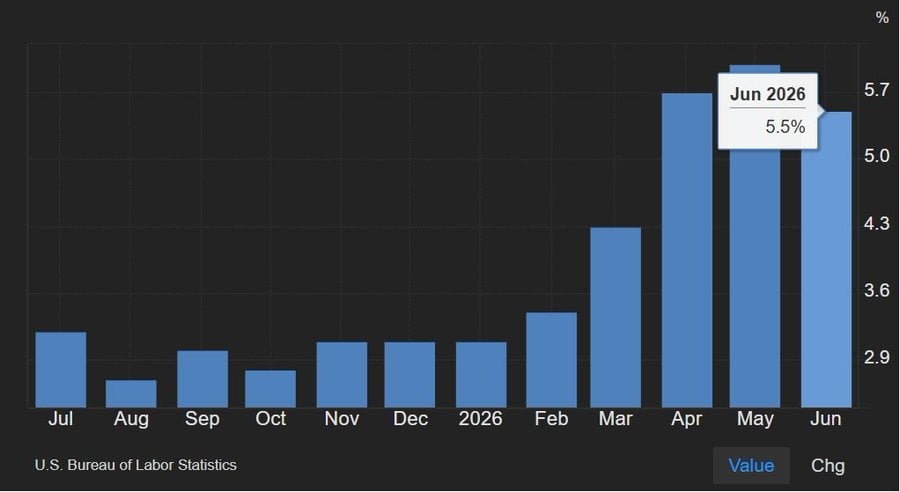900x492 pixels.
Task: Click the 2026 January bar
Action: 482,375
